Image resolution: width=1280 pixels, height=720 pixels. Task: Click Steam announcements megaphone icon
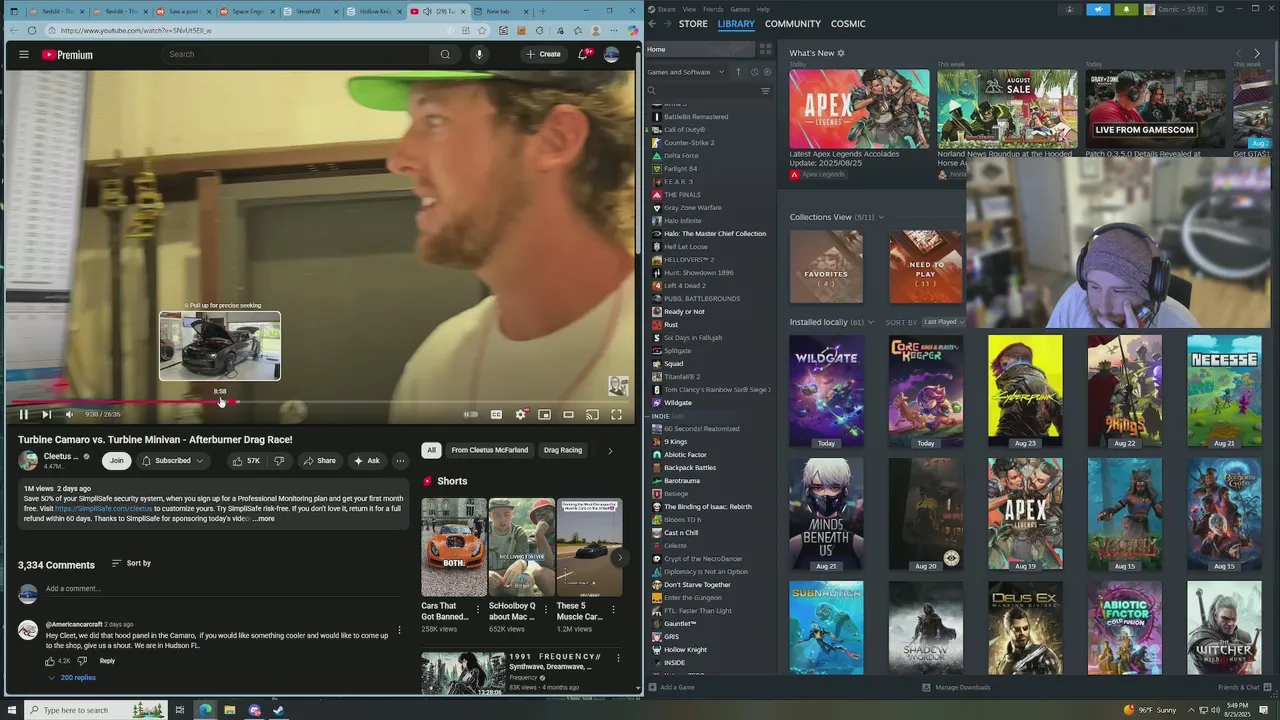[x=1098, y=9]
